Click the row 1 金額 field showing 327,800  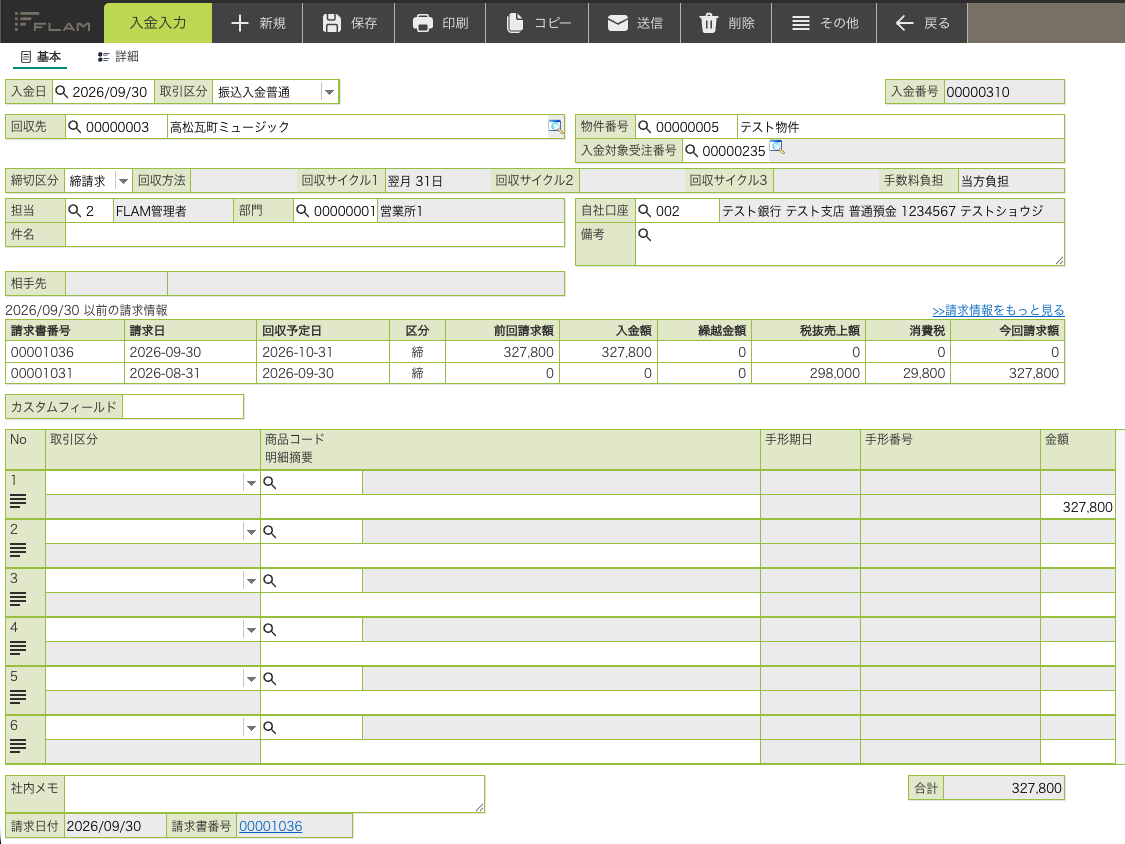point(1078,507)
